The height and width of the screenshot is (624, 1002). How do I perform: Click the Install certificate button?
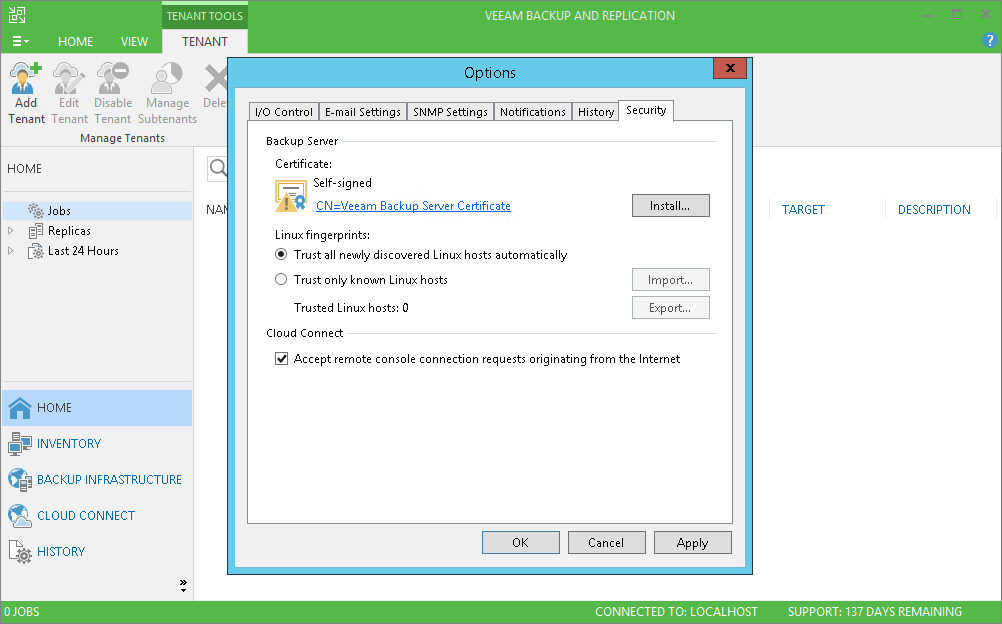pyautogui.click(x=670, y=206)
